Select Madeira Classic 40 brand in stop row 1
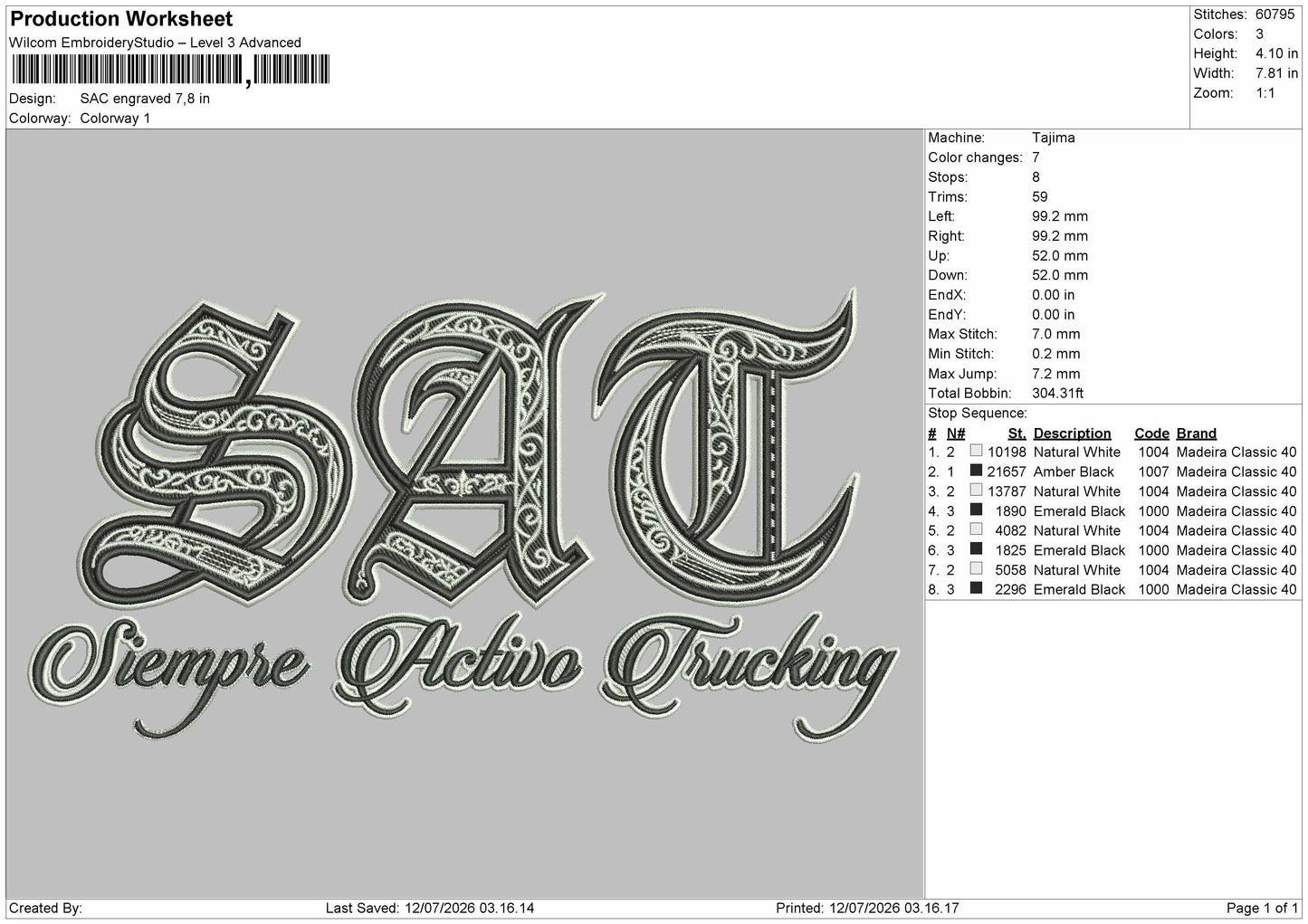 click(1236, 452)
